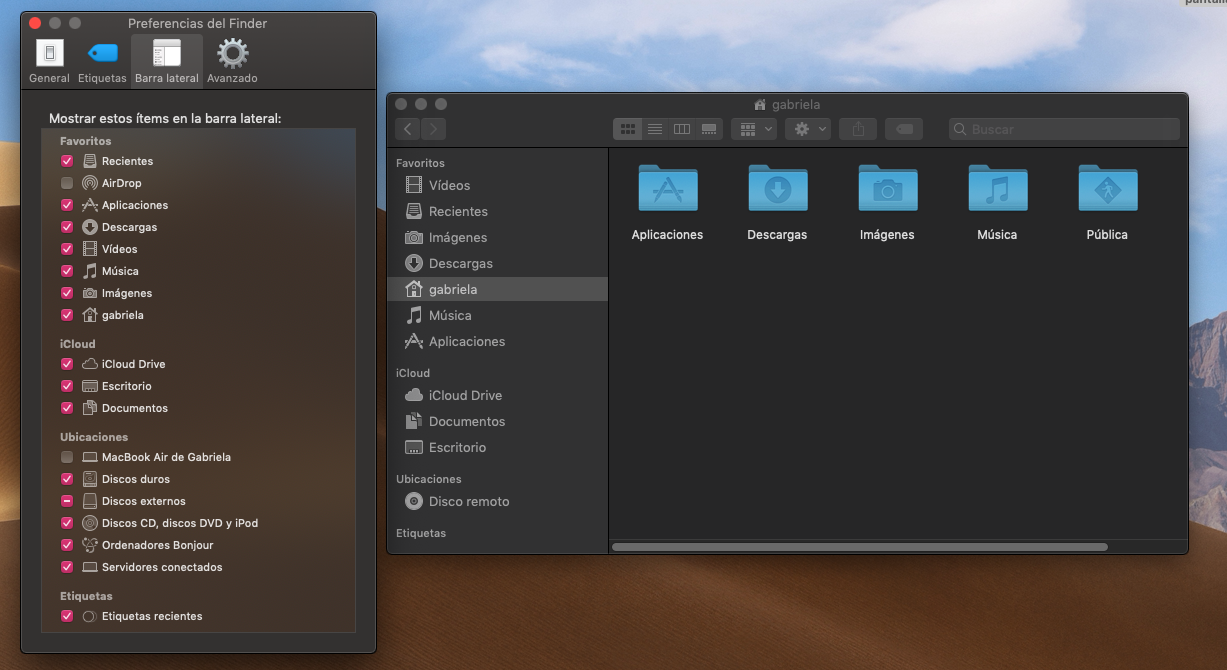The image size is (1227, 670).
Task: Uncheck the Imágenes checkbox in preferences
Action: tap(67, 293)
